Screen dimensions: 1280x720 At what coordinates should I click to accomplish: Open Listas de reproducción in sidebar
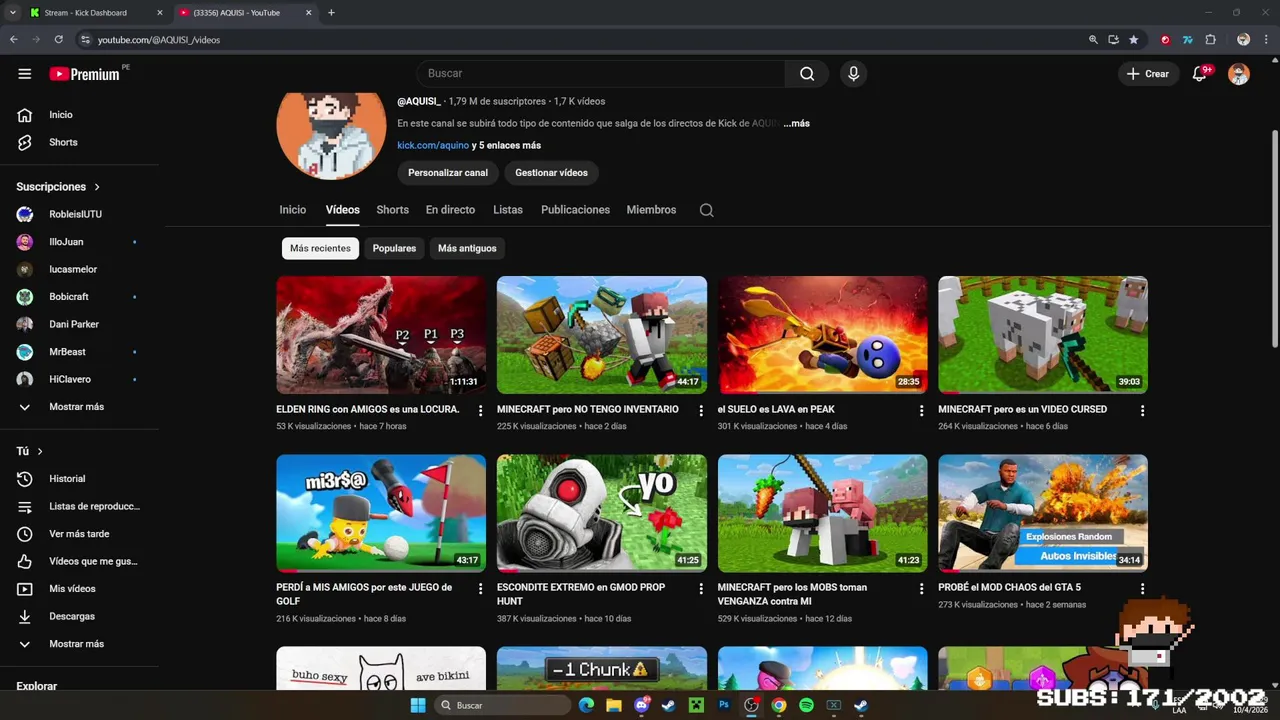coord(80,506)
